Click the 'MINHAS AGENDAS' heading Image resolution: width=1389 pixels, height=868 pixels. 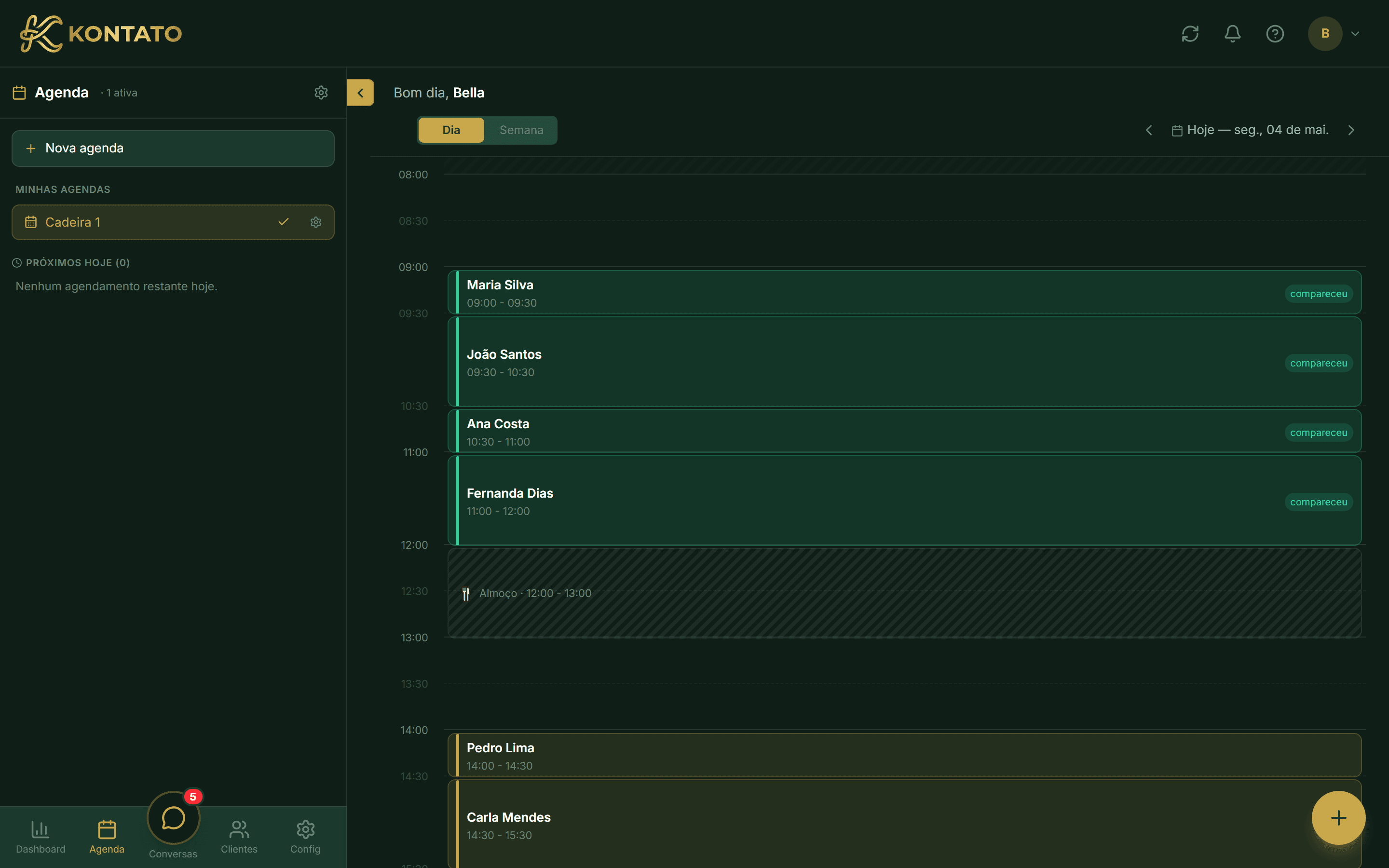pyautogui.click(x=63, y=190)
